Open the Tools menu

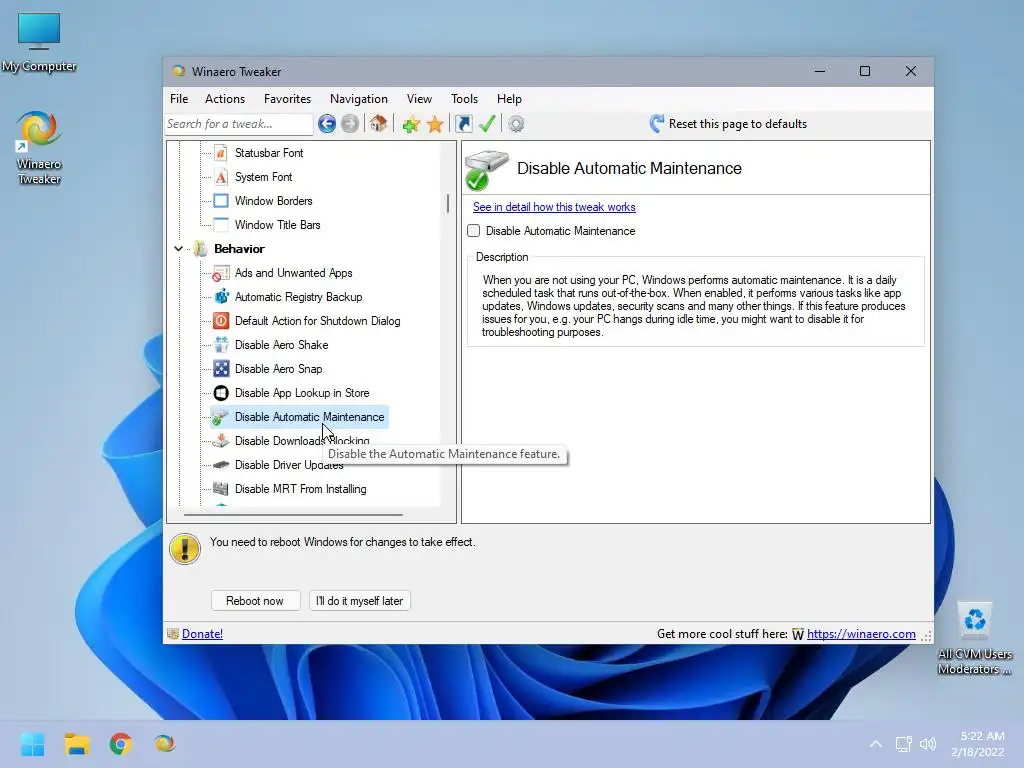(x=464, y=99)
